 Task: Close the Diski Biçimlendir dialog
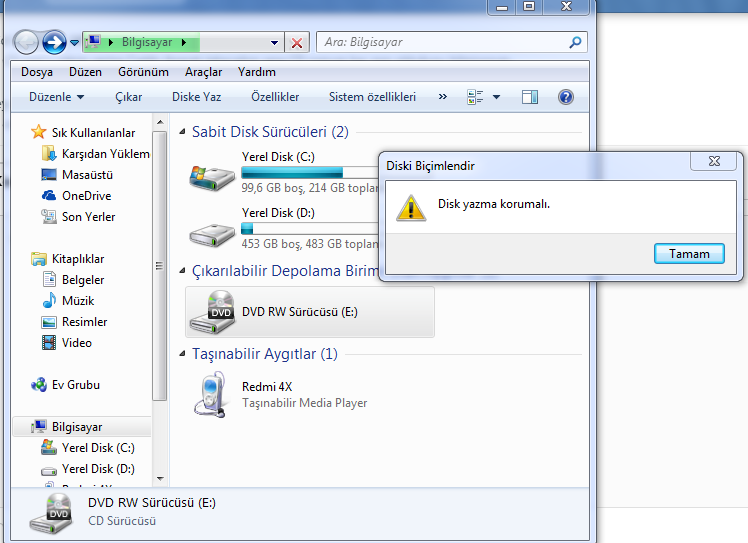click(x=714, y=161)
